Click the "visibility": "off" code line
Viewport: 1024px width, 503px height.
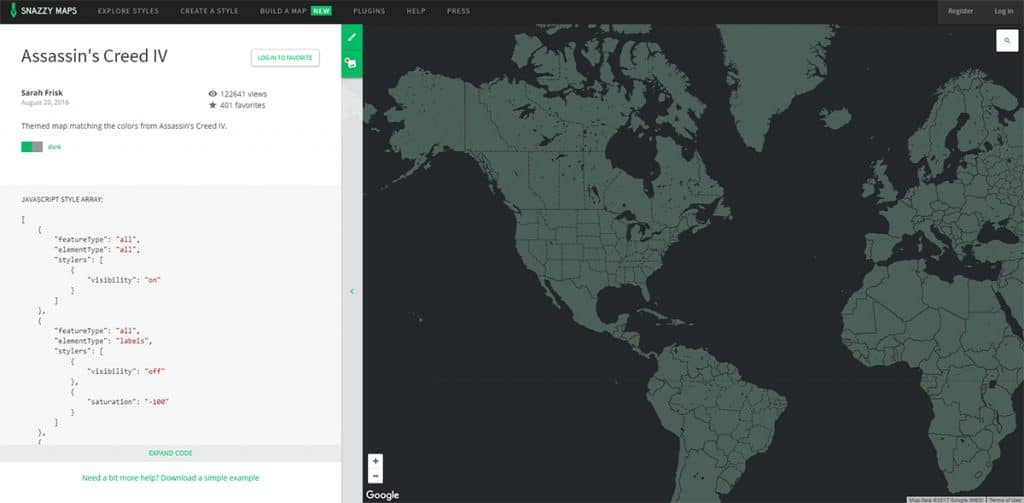pos(126,371)
